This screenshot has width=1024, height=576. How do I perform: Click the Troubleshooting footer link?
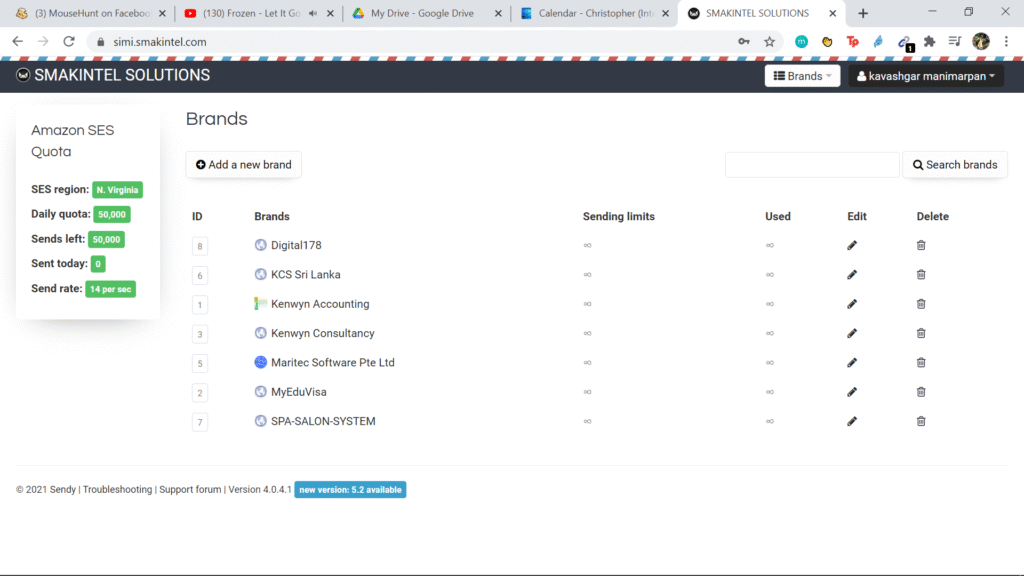coord(117,490)
